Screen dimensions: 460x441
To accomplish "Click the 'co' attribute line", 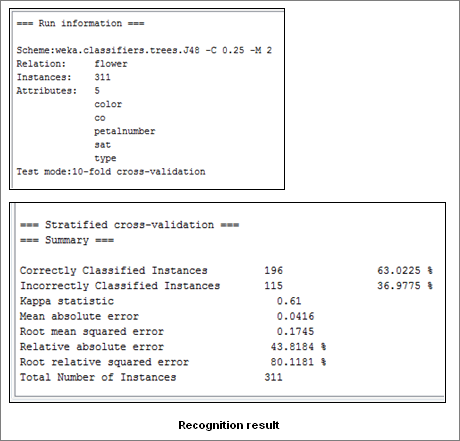I will (x=100, y=118).
